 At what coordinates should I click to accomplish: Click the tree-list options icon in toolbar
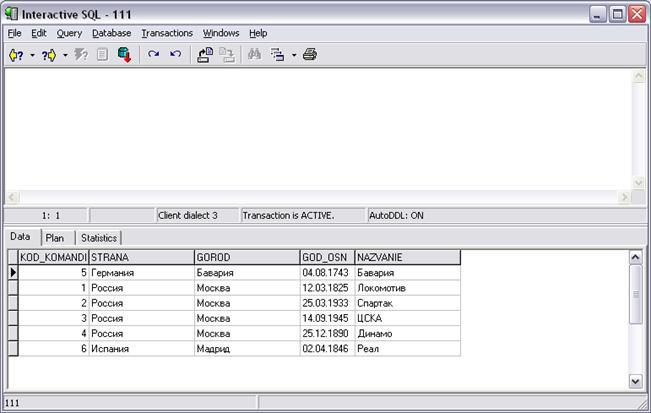point(278,55)
